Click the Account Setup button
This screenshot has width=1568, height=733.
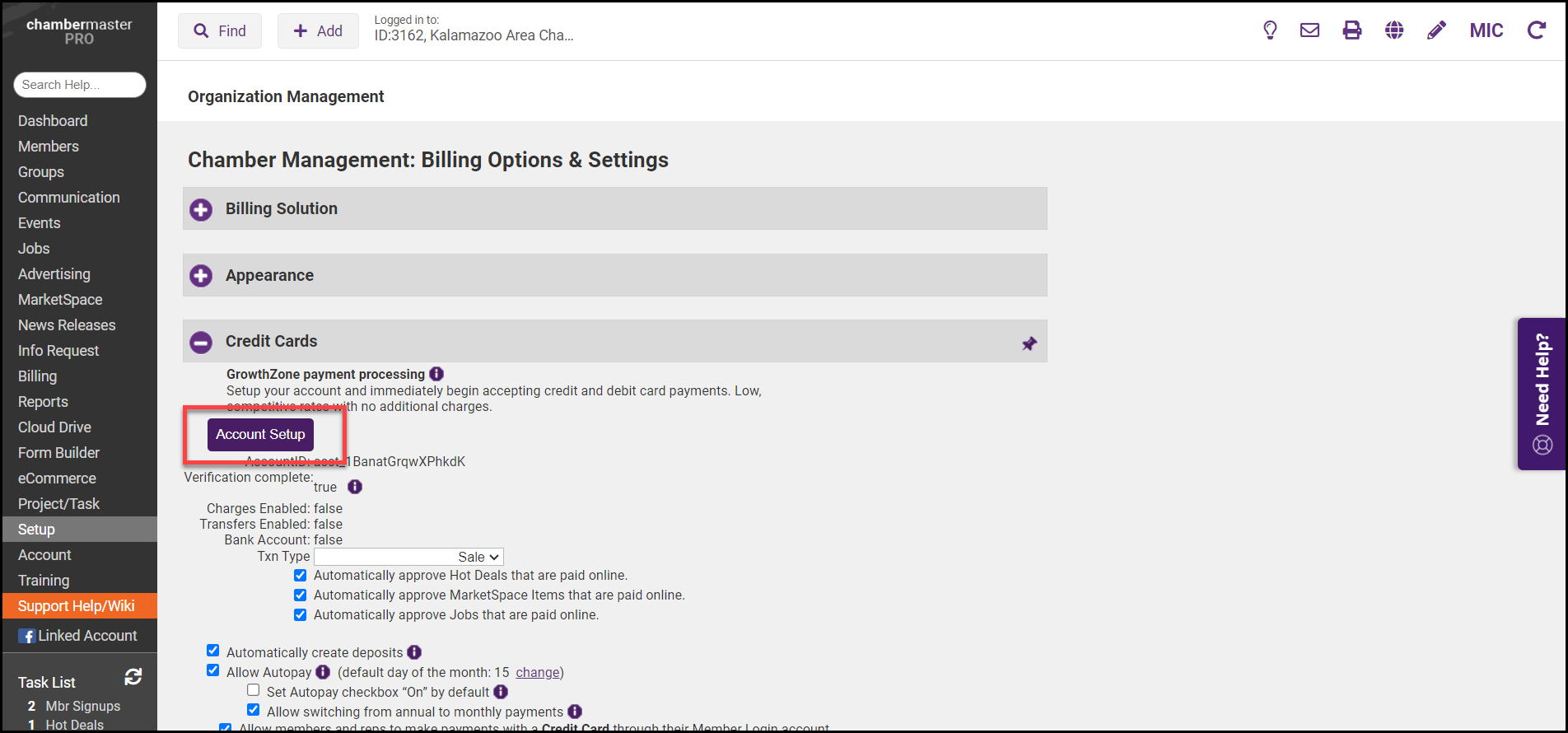coord(260,434)
